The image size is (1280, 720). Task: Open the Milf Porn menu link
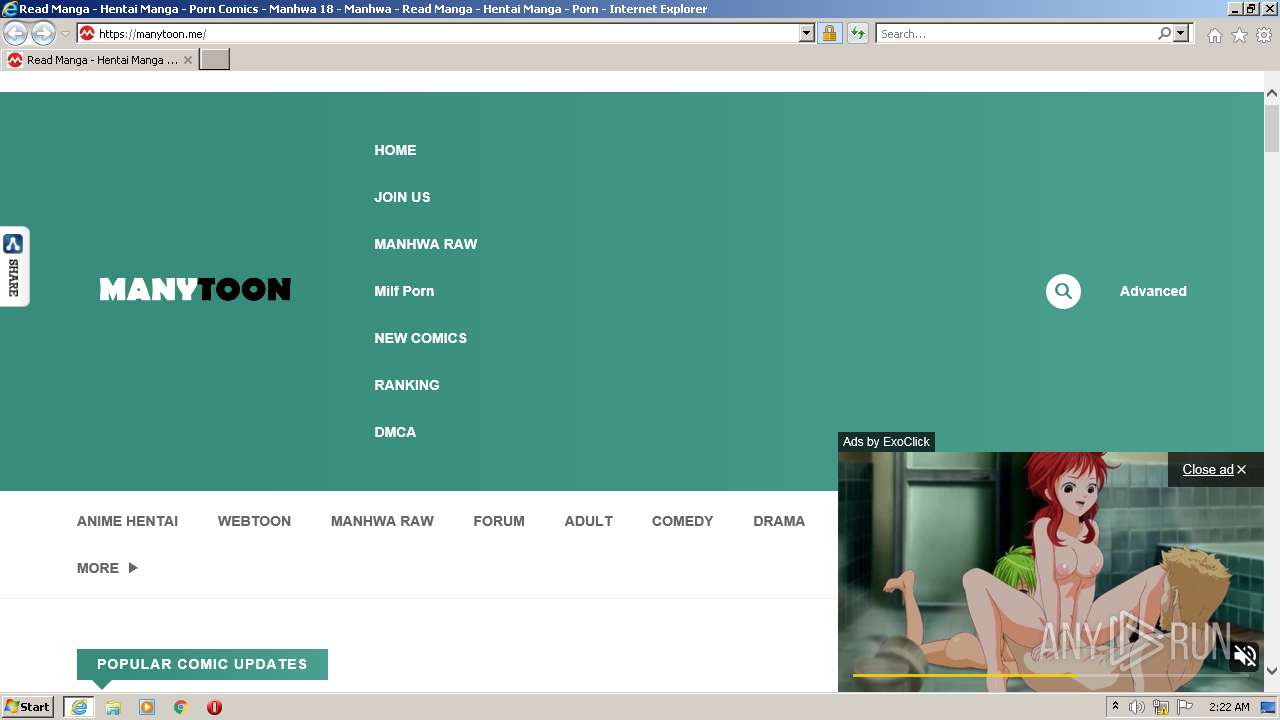click(404, 291)
